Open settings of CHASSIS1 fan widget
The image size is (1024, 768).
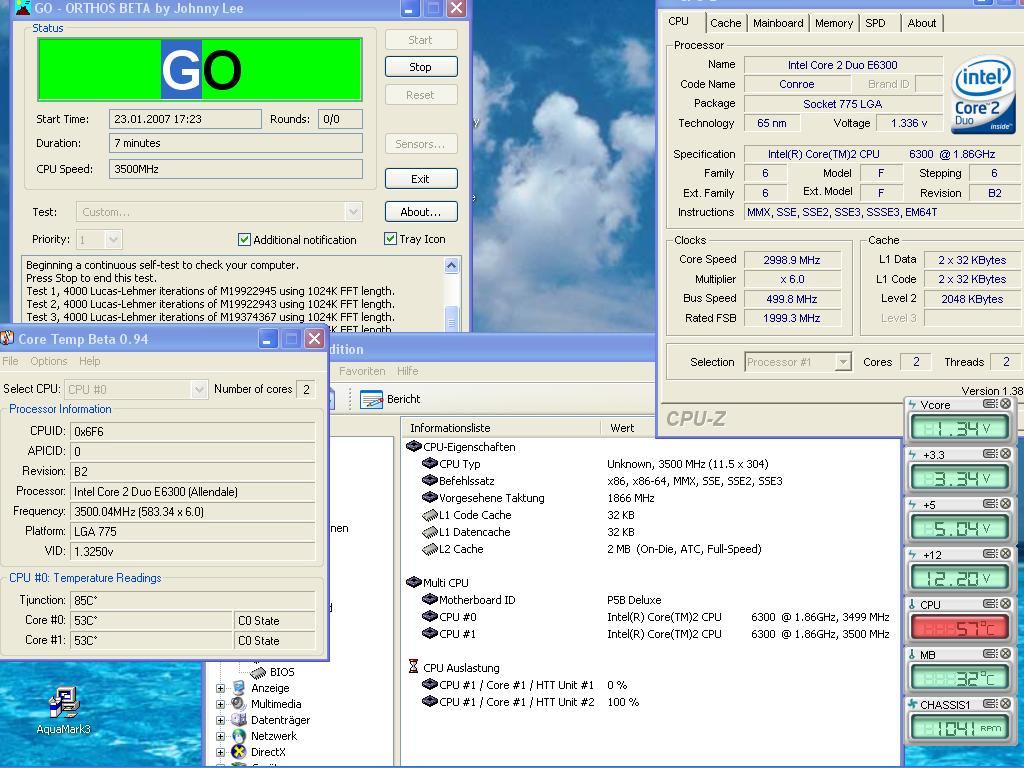[990, 704]
